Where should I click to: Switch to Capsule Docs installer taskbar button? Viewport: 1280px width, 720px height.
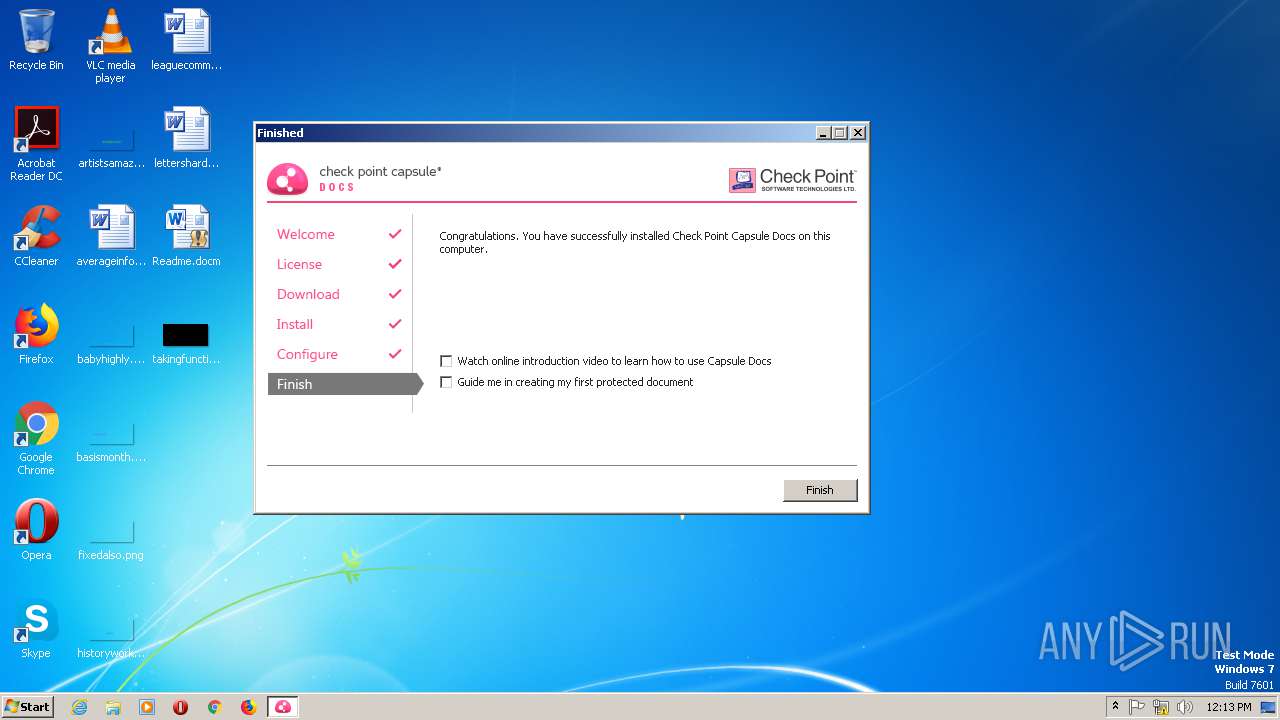click(283, 707)
